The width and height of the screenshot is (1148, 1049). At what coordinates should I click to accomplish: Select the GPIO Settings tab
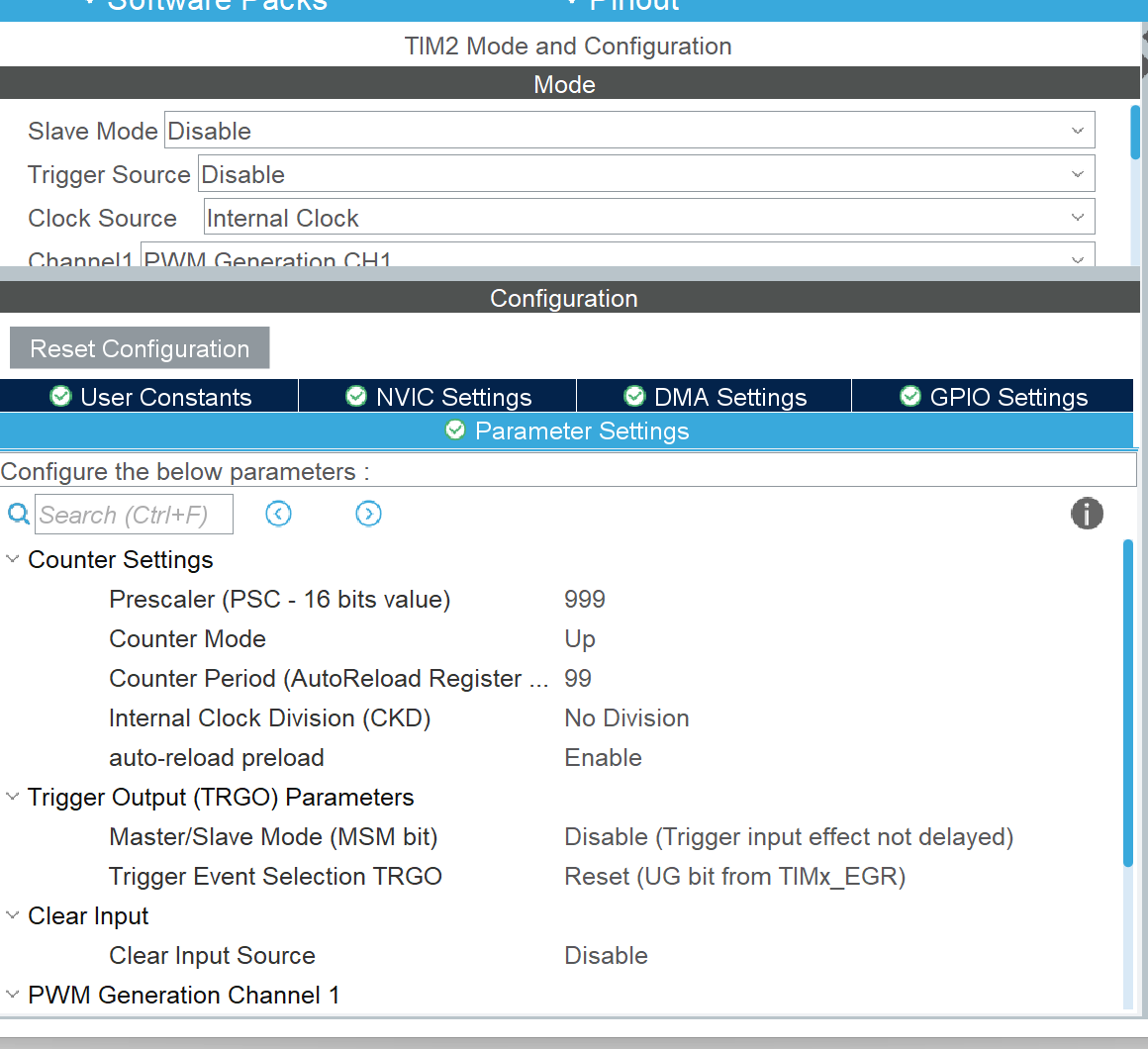[x=994, y=397]
